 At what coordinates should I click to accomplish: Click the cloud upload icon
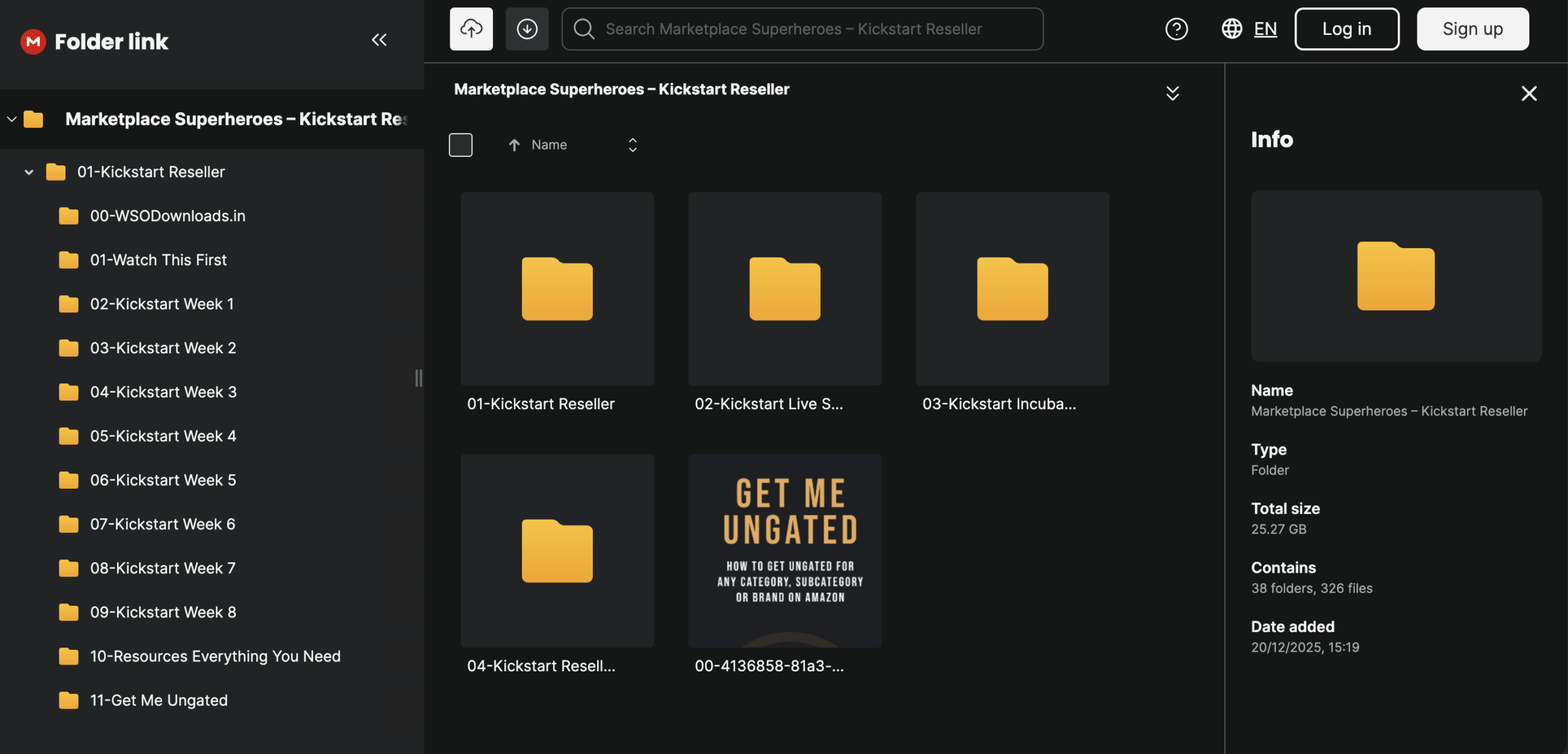(x=471, y=29)
